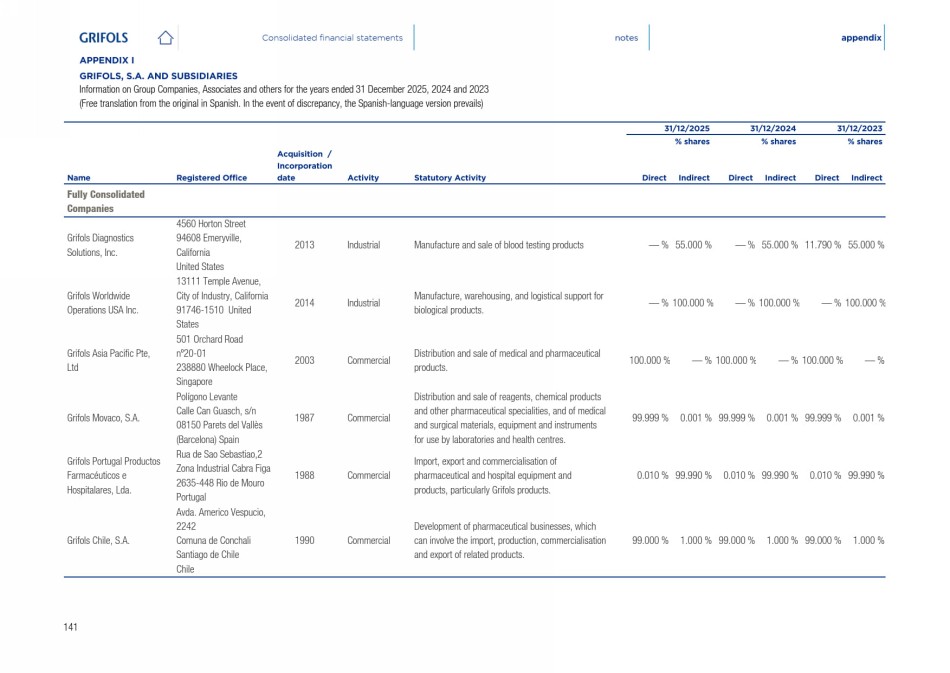The width and height of the screenshot is (950, 673).
Task: Click Grifols Asia Pacific Pte, Ltd entry
Action: click(x=109, y=360)
